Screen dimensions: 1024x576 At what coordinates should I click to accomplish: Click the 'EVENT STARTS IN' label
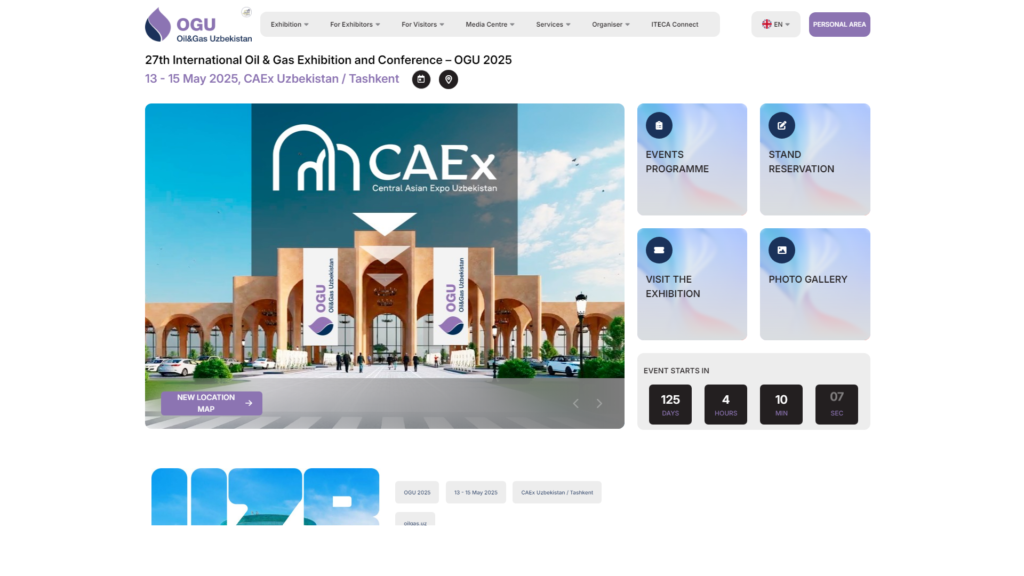coord(676,370)
